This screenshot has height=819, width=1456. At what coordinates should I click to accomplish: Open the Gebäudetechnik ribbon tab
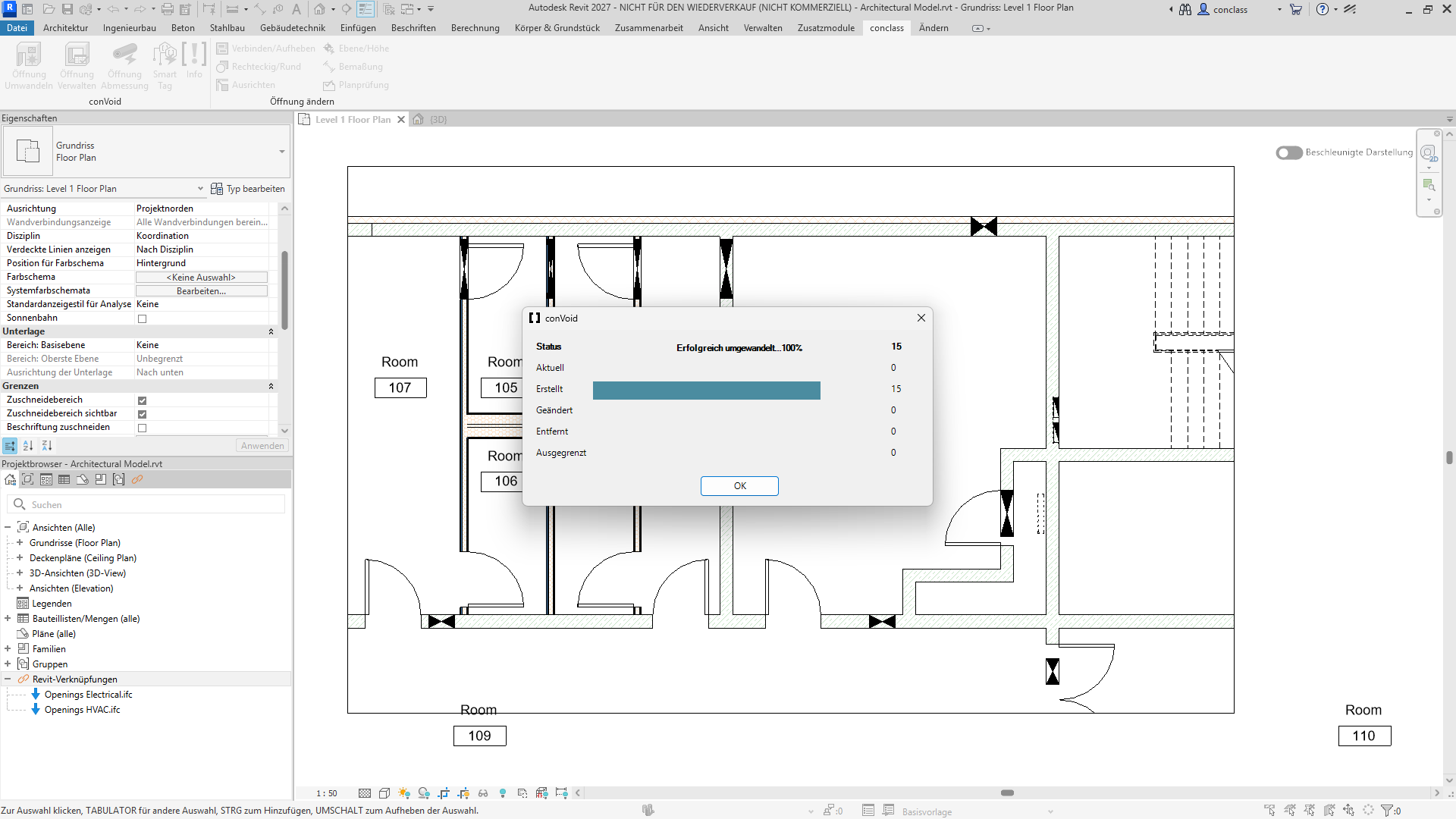click(293, 28)
